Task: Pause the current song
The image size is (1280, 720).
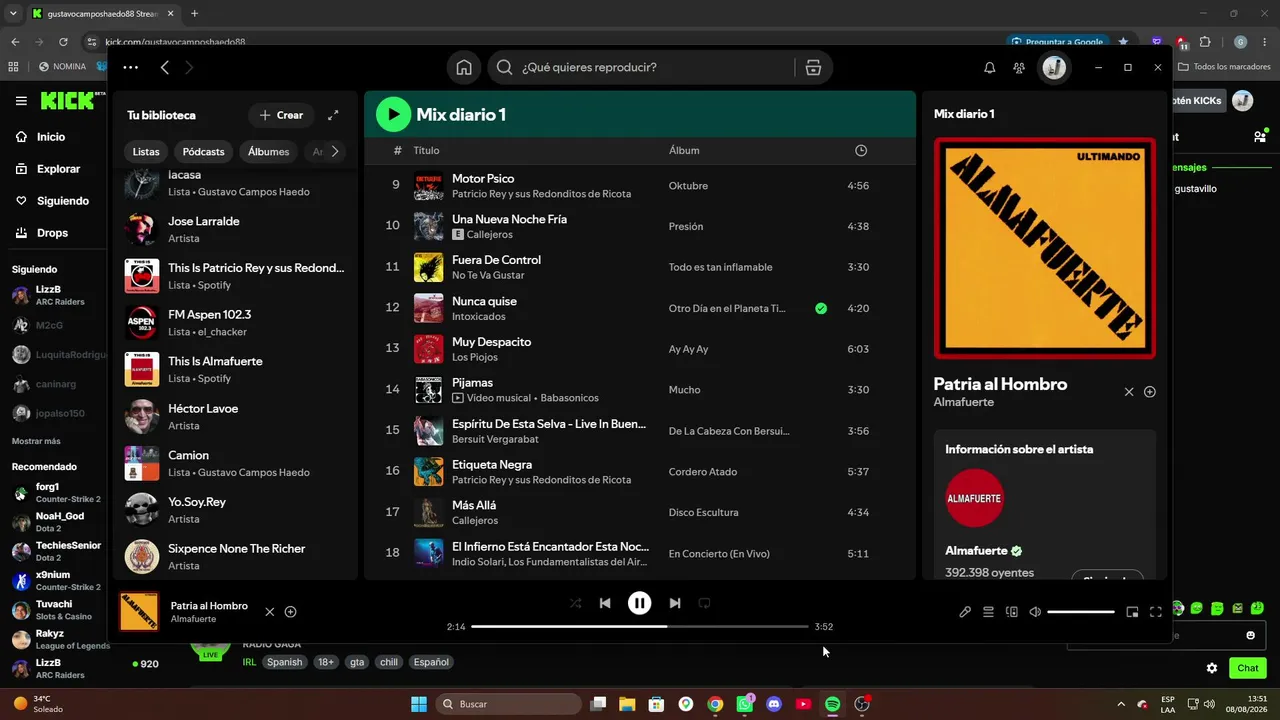Action: (639, 603)
